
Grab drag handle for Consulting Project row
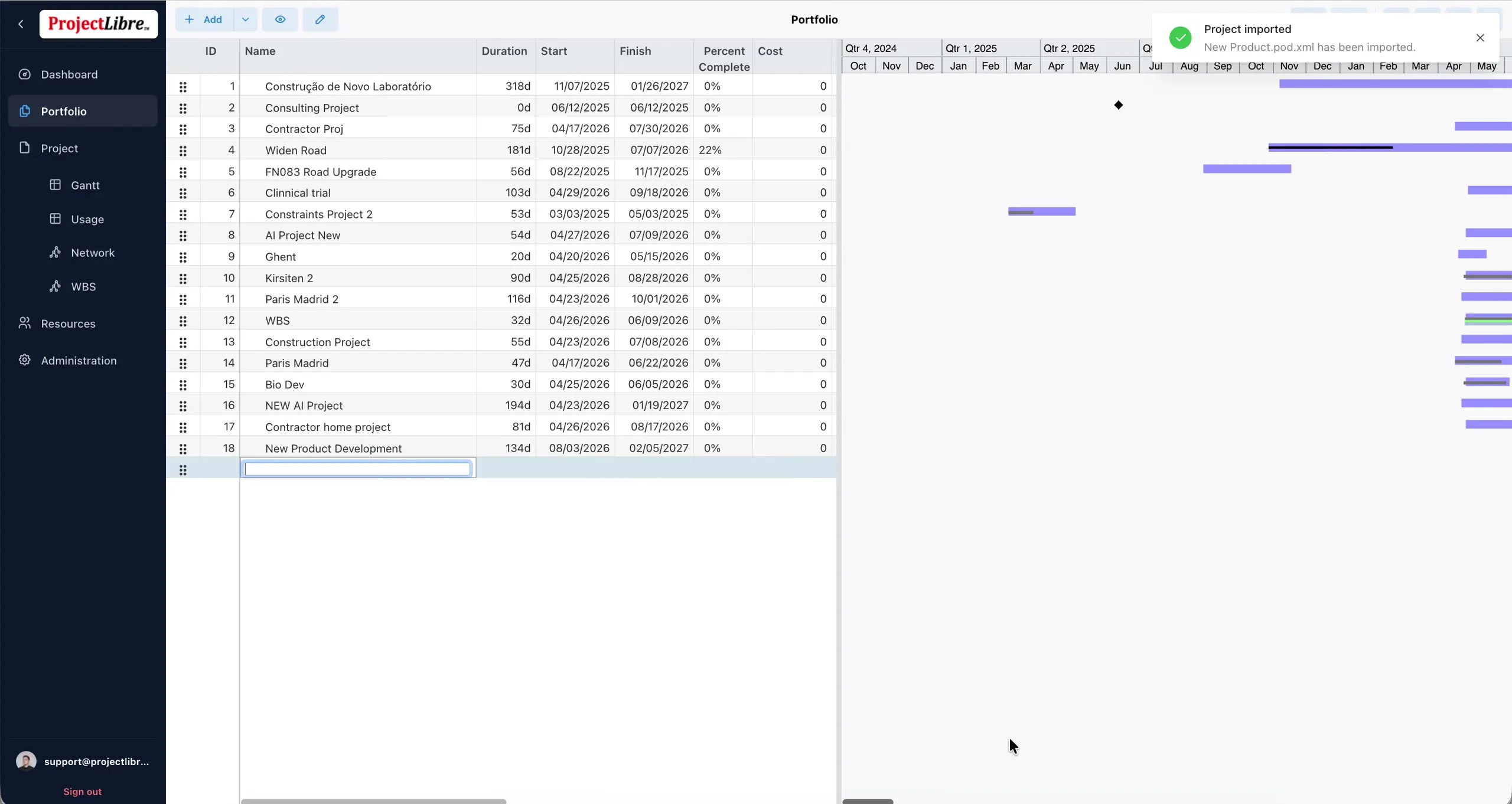[x=183, y=108]
